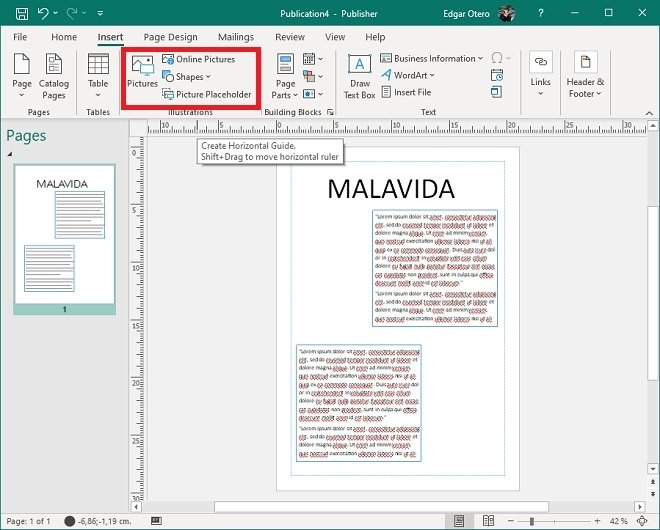Collapse the ribbon with the chevron
This screenshot has height=530, width=660.
[x=649, y=113]
